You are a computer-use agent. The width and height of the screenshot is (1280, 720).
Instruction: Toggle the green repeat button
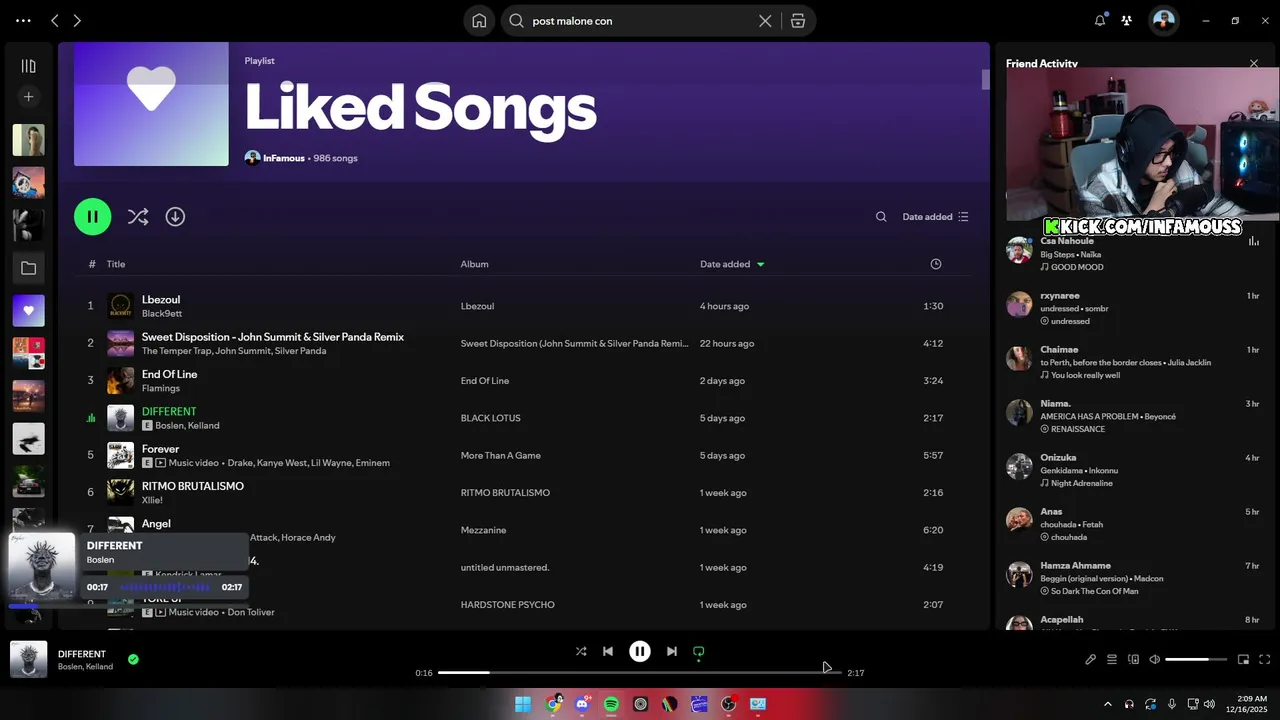tap(699, 651)
